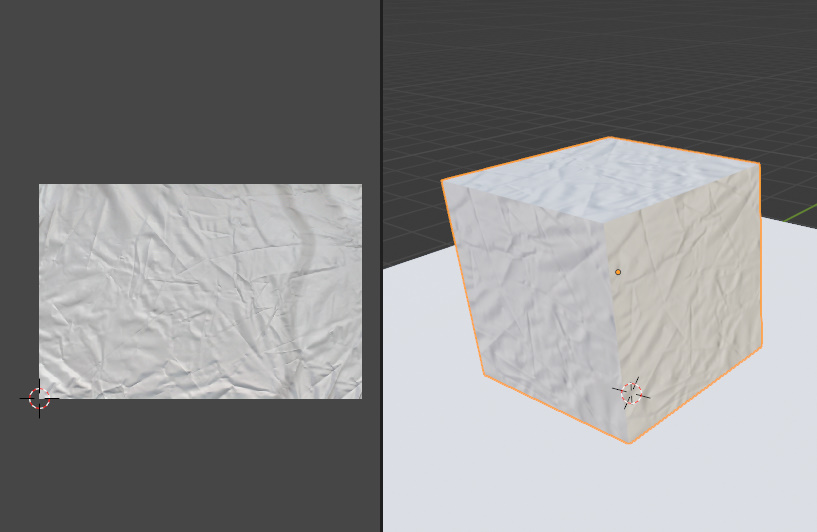Click the 3D cursor in front of the cube
Screen dimensions: 817x532
point(631,393)
